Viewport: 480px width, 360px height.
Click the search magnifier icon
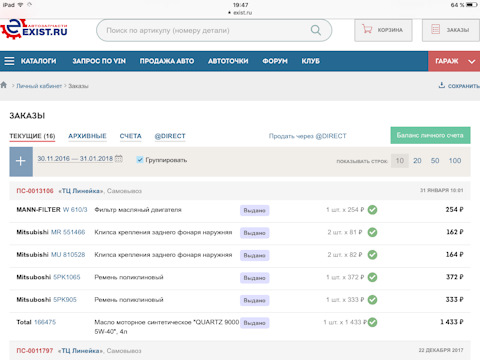[x=316, y=30]
